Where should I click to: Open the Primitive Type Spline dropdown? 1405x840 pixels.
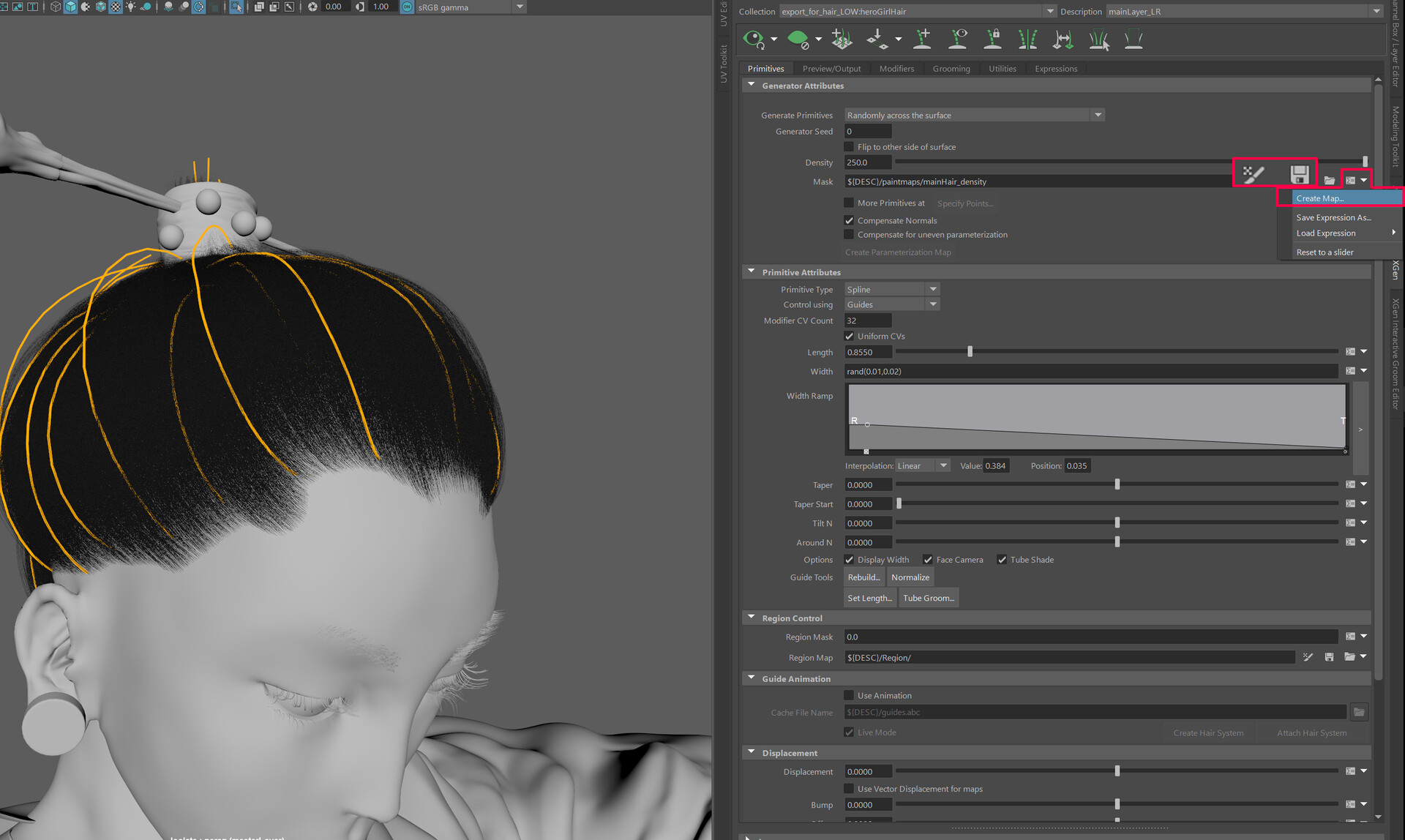pyautogui.click(x=891, y=290)
